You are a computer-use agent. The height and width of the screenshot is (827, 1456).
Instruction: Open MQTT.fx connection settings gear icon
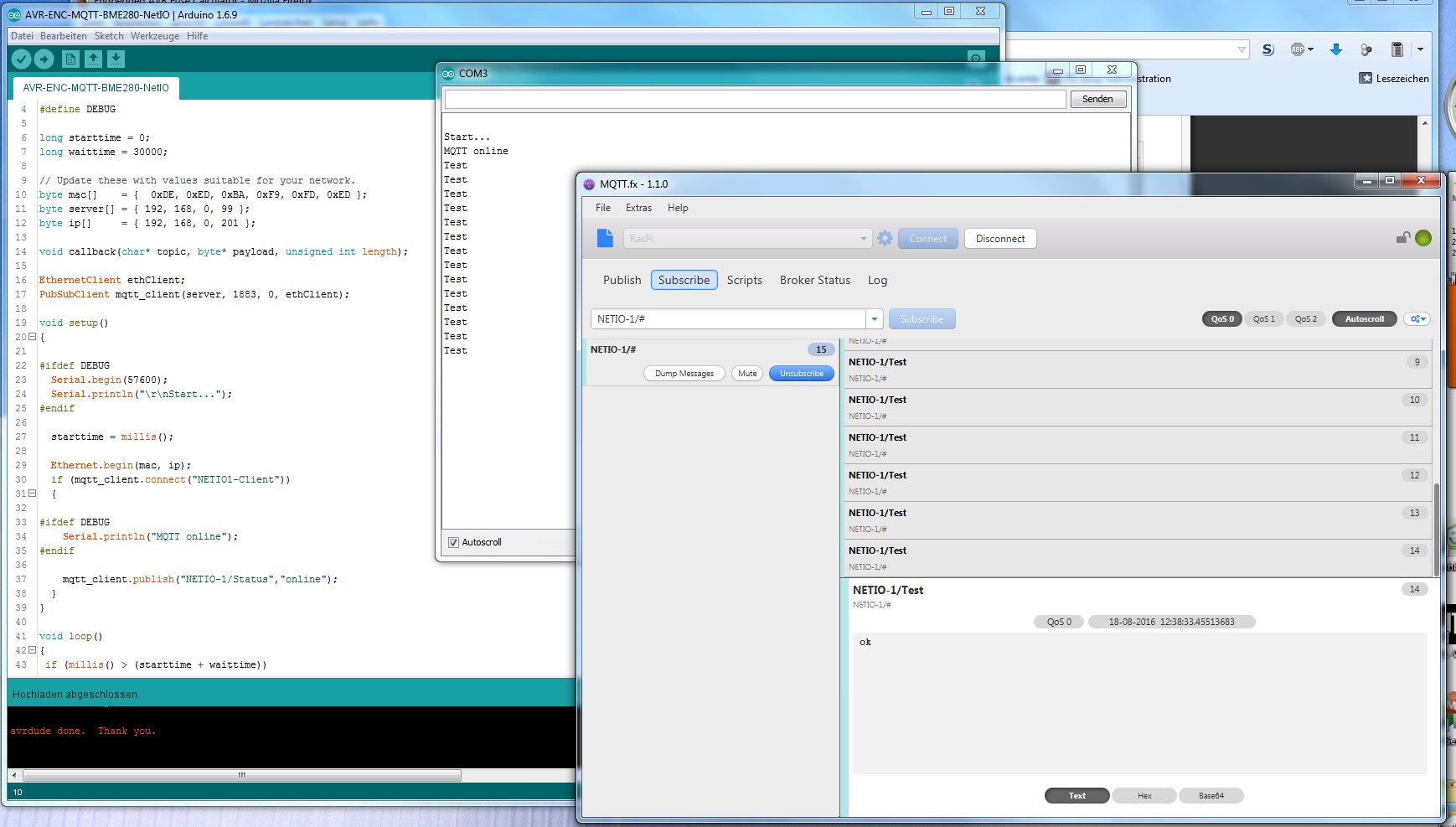coord(885,239)
